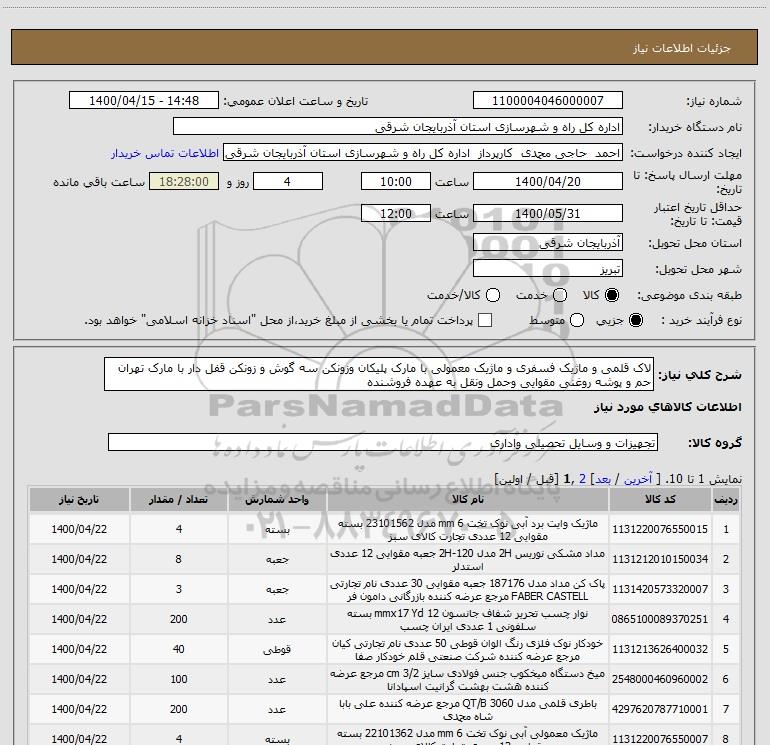Viewport: 770px width, 745px height.
Task: Click item code 1131213626400032
Action: tap(660, 649)
